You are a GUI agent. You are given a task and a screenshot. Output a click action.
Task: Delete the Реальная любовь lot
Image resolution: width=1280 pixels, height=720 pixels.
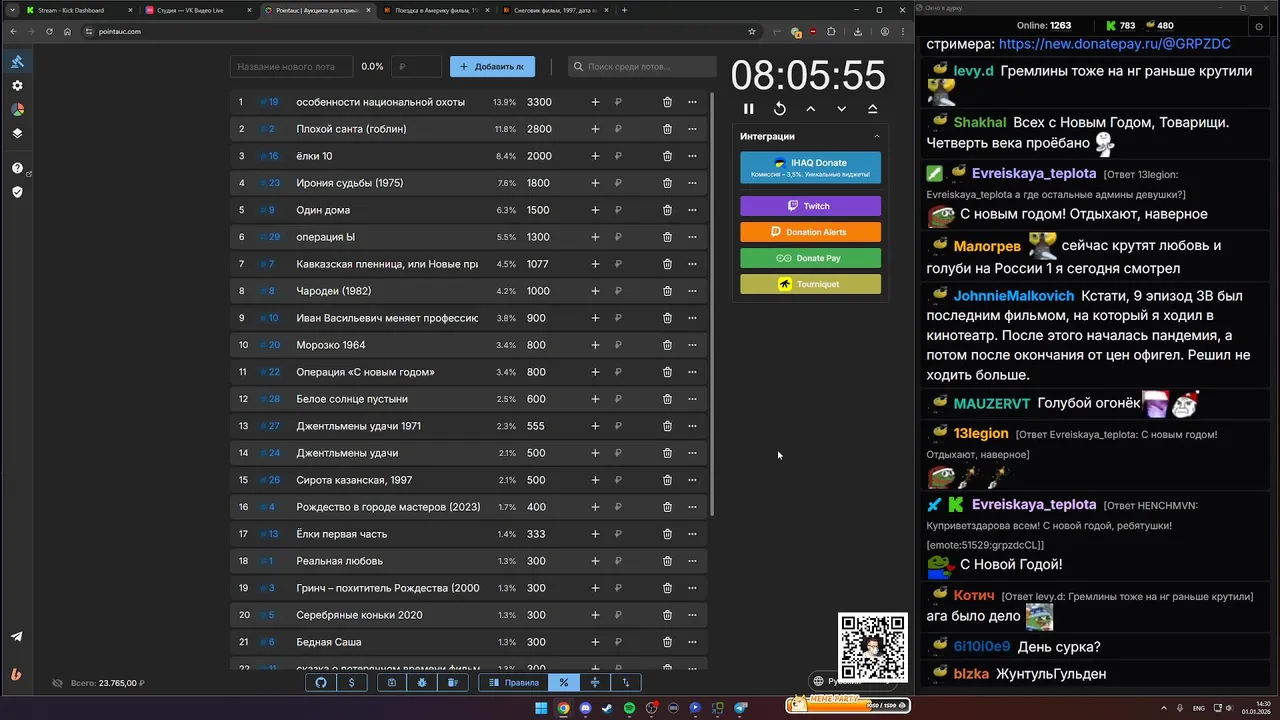[667, 561]
